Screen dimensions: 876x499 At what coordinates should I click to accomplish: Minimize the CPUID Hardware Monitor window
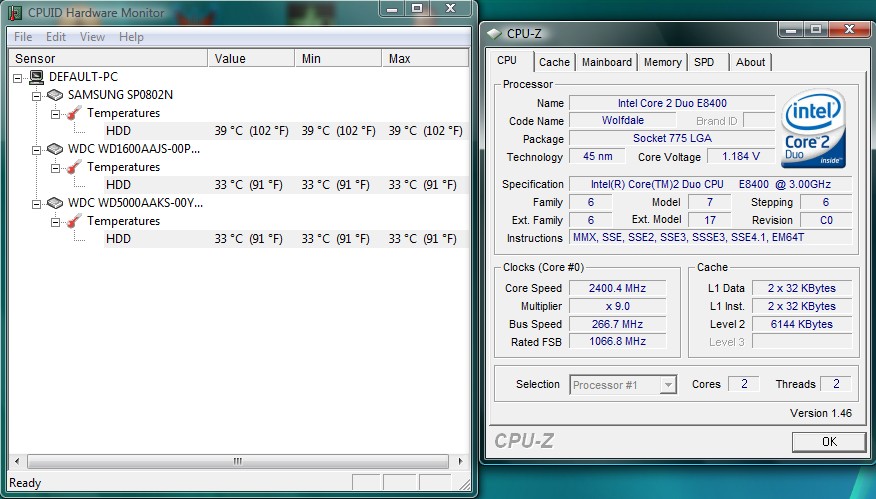[392, 8]
